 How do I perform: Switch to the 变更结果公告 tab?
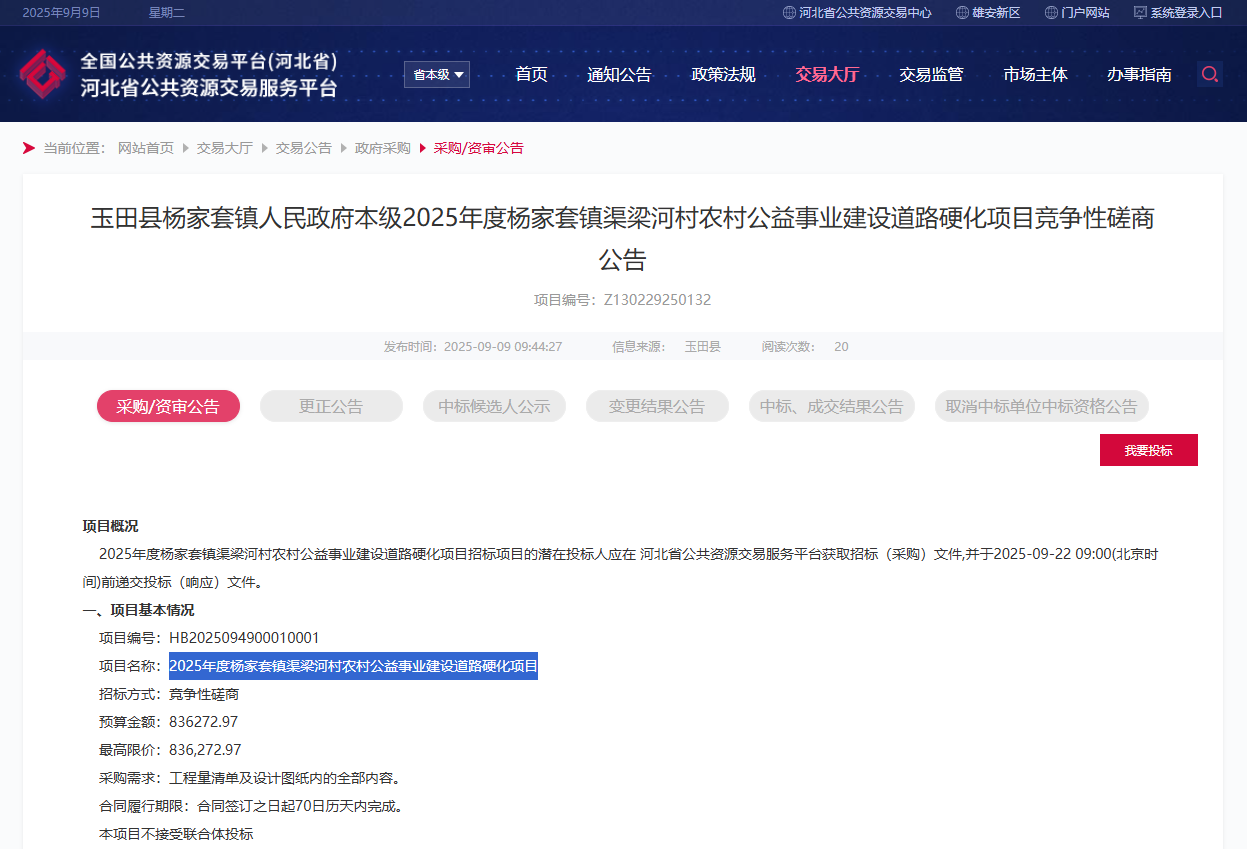657,406
